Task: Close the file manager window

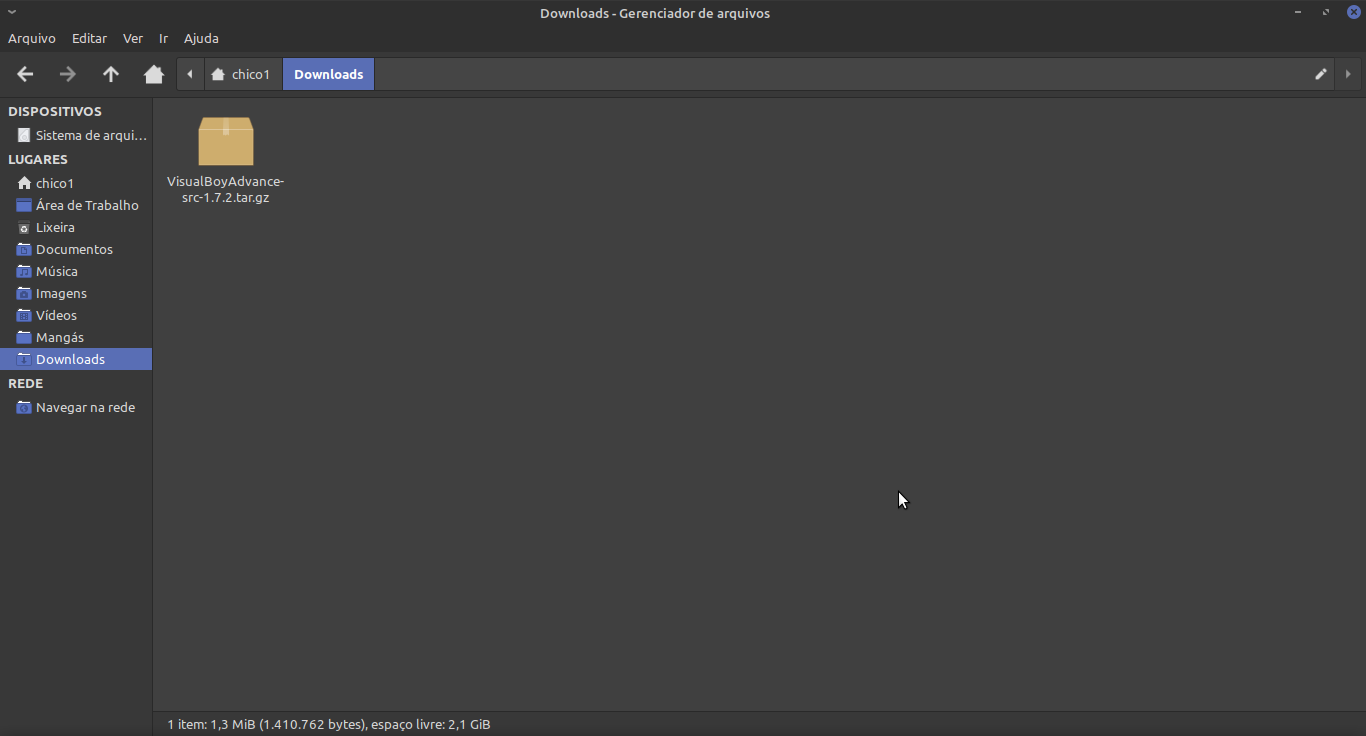Action: pyautogui.click(x=1354, y=12)
